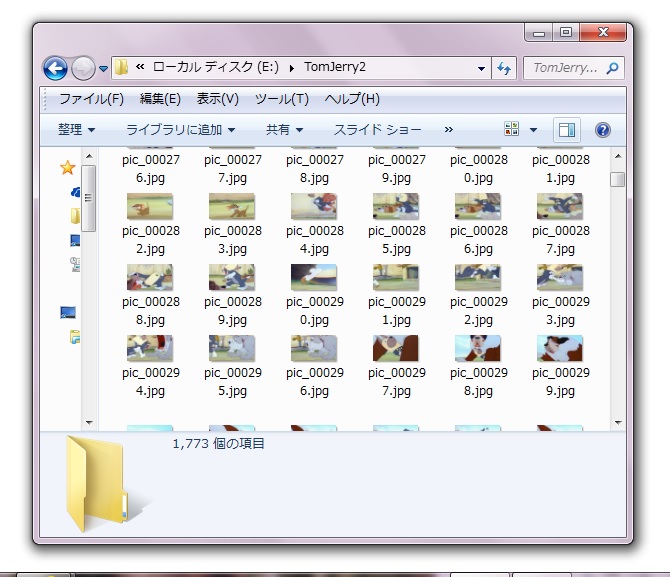Open the ファイル(F) menu
670x577 pixels.
[91, 99]
